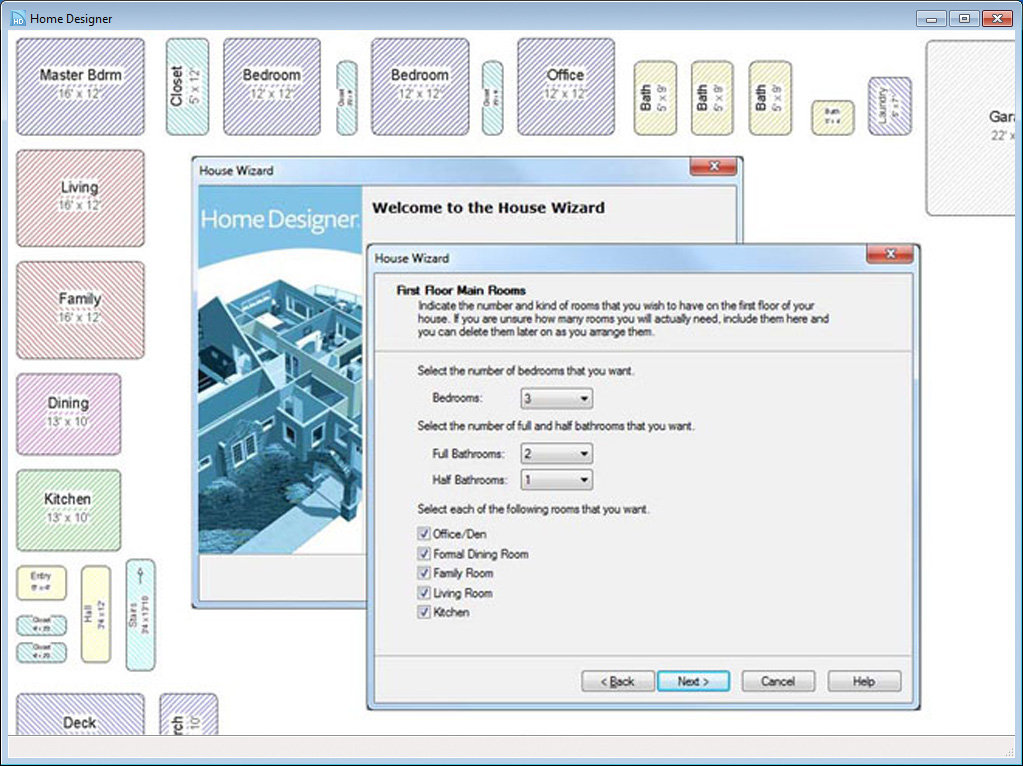The height and width of the screenshot is (766, 1023).
Task: Pick the Dining room shape
Action: click(68, 412)
